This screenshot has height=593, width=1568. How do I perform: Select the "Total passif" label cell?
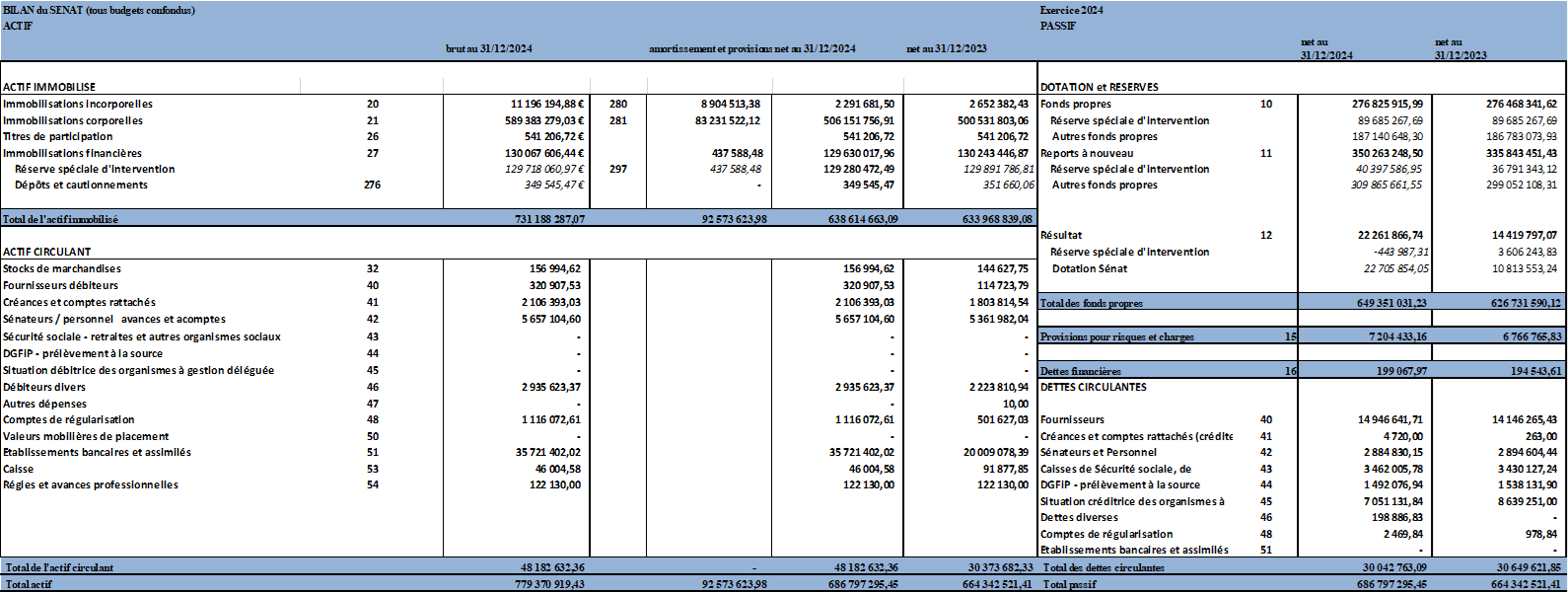pos(1069,584)
